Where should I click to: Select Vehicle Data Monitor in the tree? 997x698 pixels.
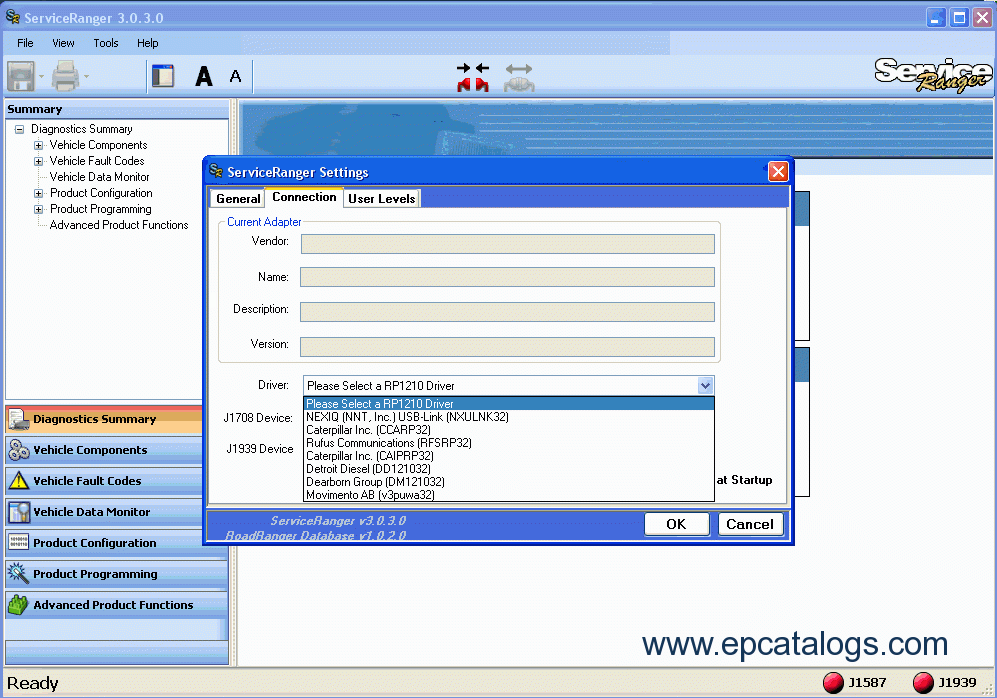(x=99, y=177)
